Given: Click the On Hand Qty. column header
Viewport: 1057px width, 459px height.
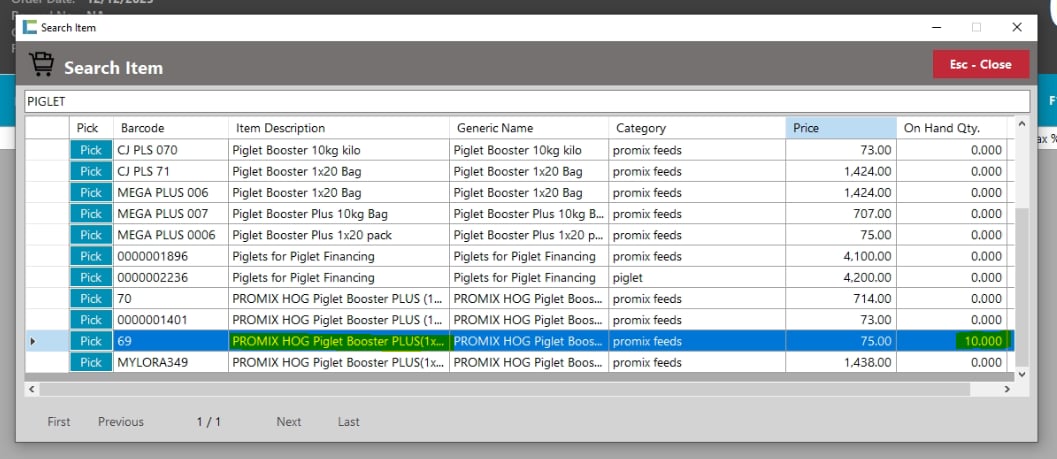Looking at the screenshot, I should point(953,128).
